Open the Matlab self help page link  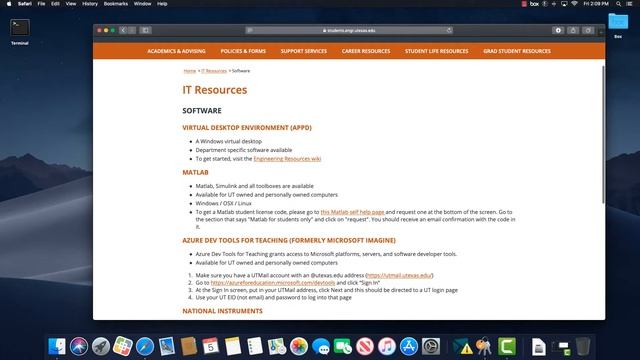point(352,212)
